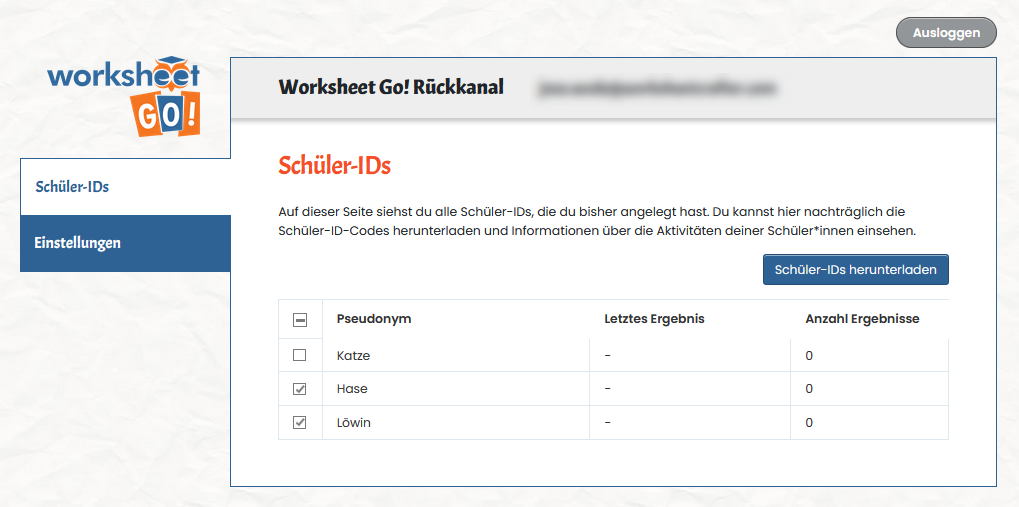Select the Löwin pseudonym entry
Screen dimensions: 1019x507
[354, 423]
